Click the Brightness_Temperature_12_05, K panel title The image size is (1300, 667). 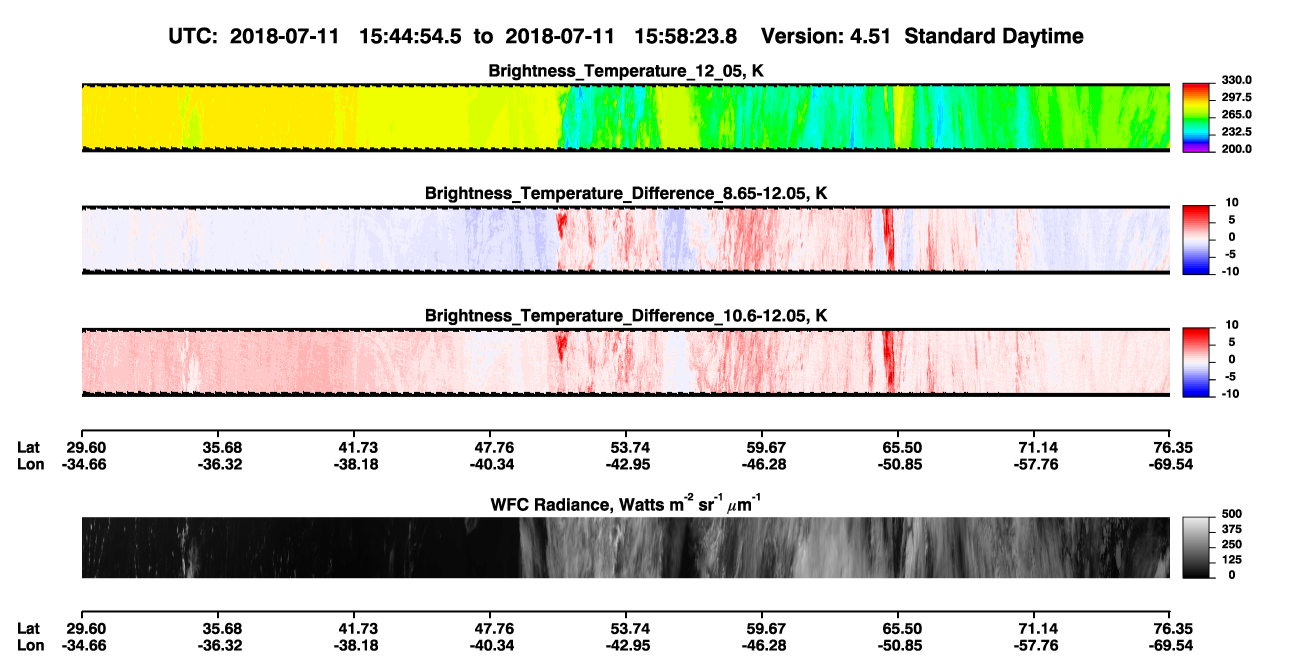(626, 71)
